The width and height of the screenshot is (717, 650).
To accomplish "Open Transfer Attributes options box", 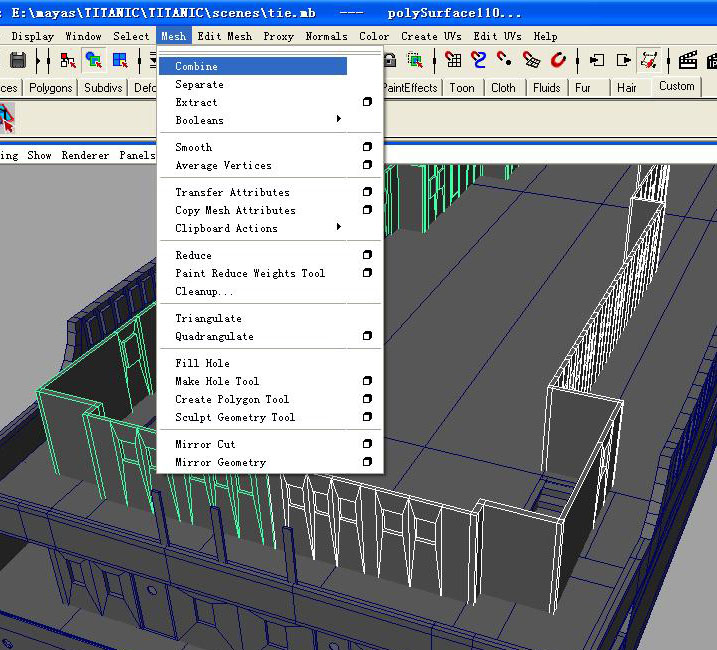I will click(x=367, y=192).
